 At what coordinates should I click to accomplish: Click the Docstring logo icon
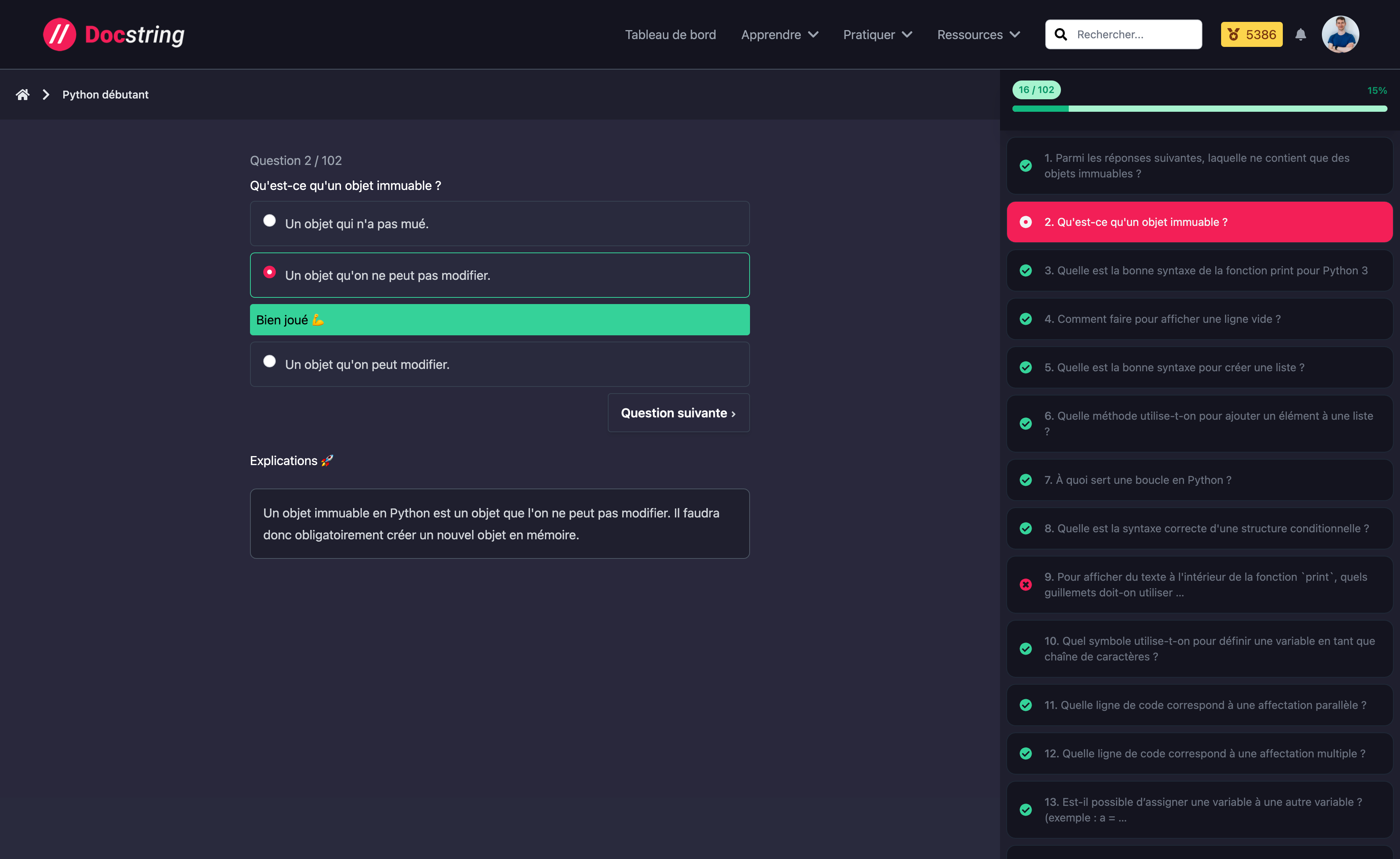pos(59,35)
